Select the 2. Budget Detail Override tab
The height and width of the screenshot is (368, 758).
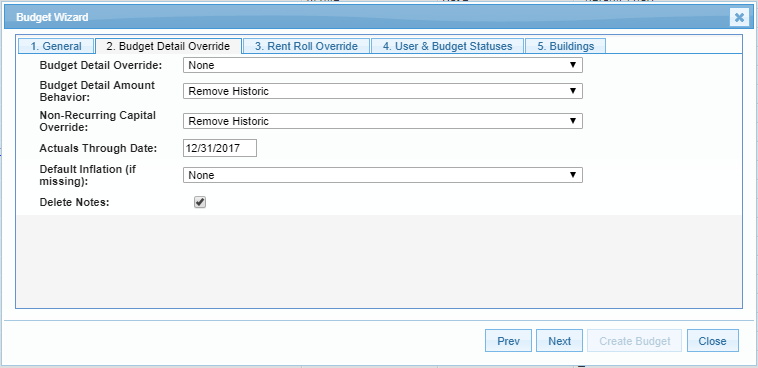click(x=168, y=46)
